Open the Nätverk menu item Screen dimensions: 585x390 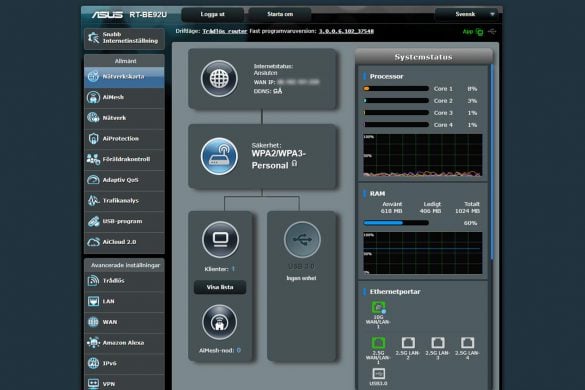pyautogui.click(x=124, y=118)
